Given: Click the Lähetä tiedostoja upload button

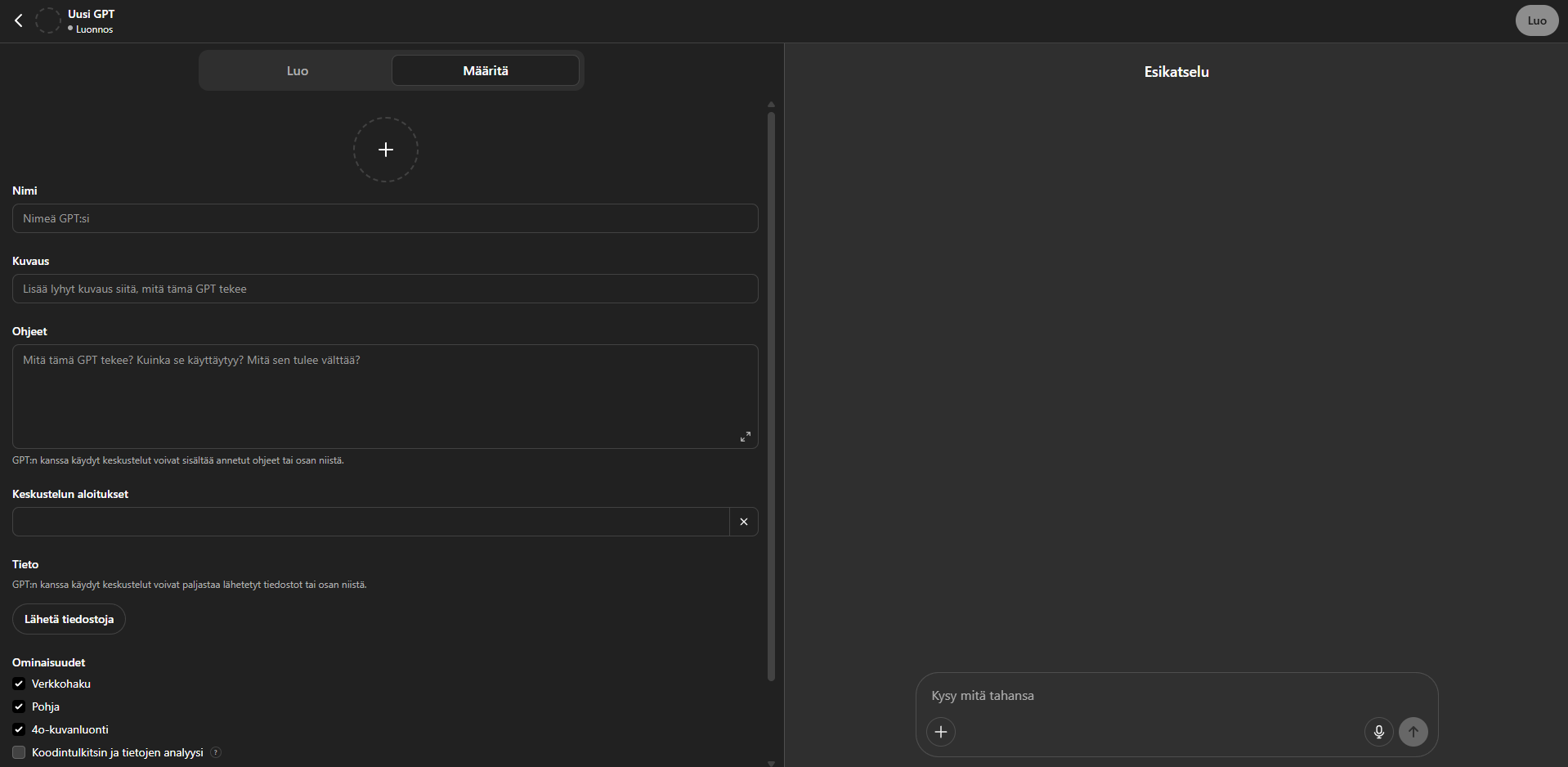Looking at the screenshot, I should coord(69,619).
